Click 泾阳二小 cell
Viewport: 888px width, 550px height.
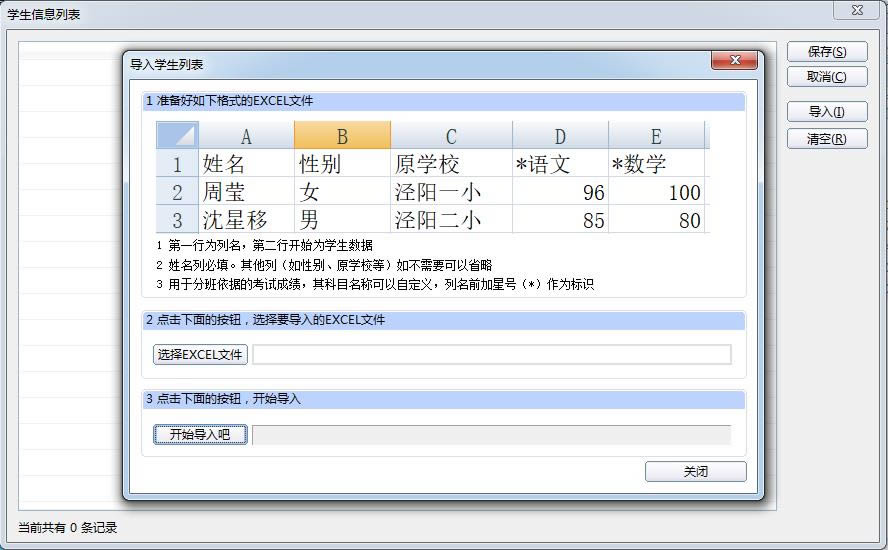[x=451, y=219]
